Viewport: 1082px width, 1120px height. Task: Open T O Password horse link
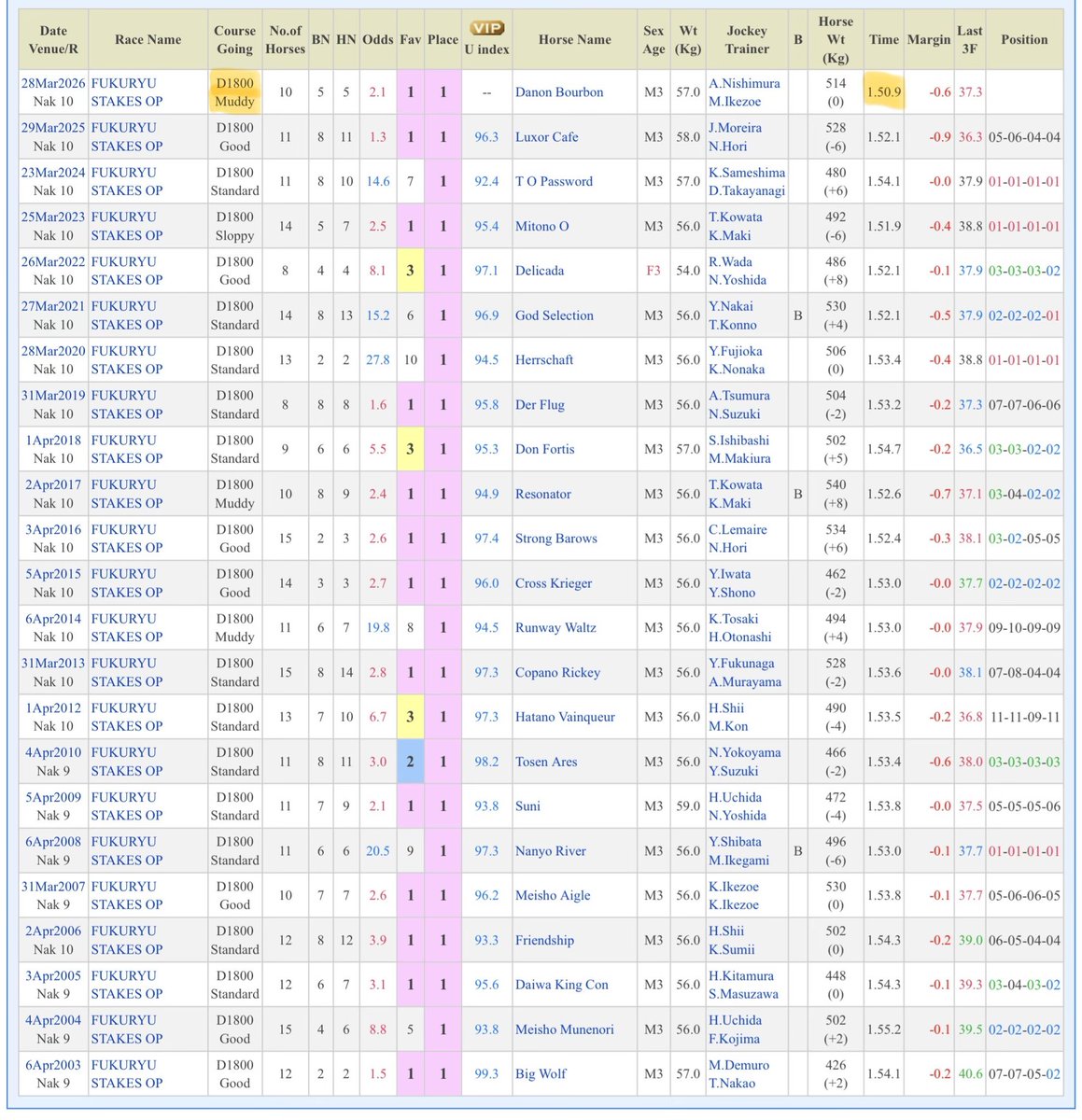pyautogui.click(x=554, y=182)
